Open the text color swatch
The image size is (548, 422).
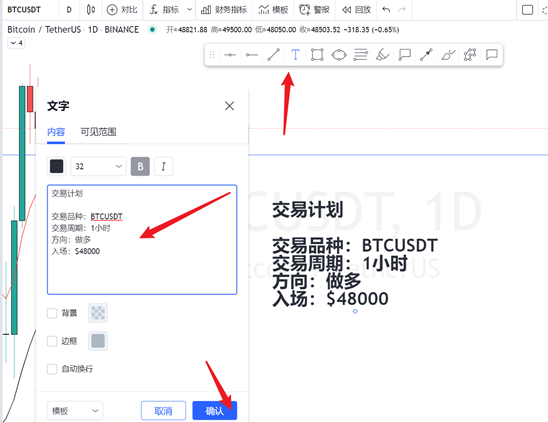57,166
